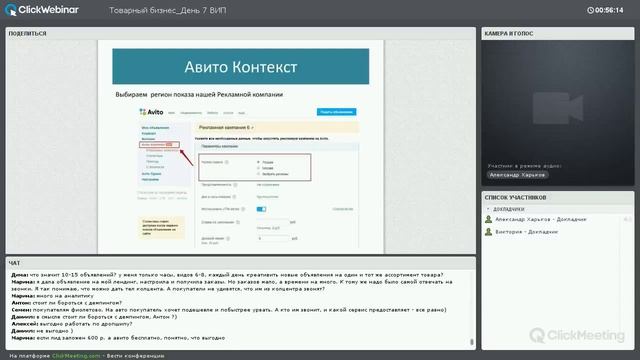Click Даниил's reply «не выгодно )»

click(x=42, y=331)
